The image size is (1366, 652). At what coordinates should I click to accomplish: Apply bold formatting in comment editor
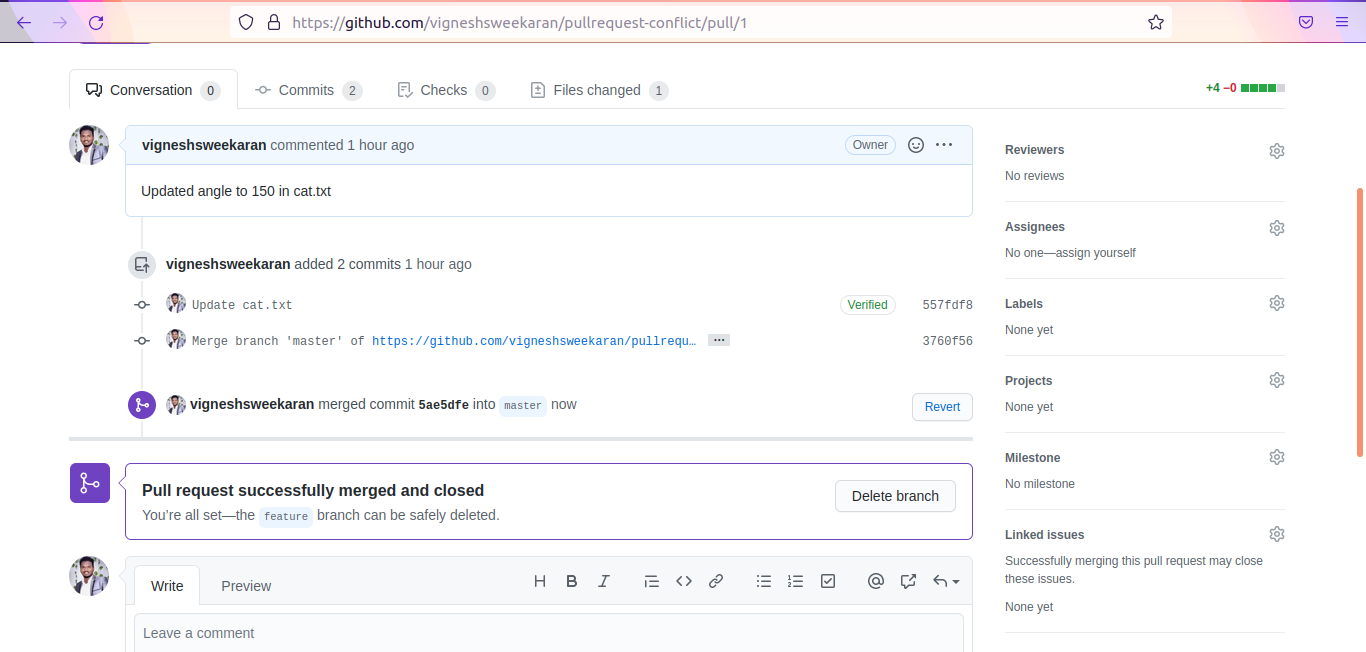point(572,581)
